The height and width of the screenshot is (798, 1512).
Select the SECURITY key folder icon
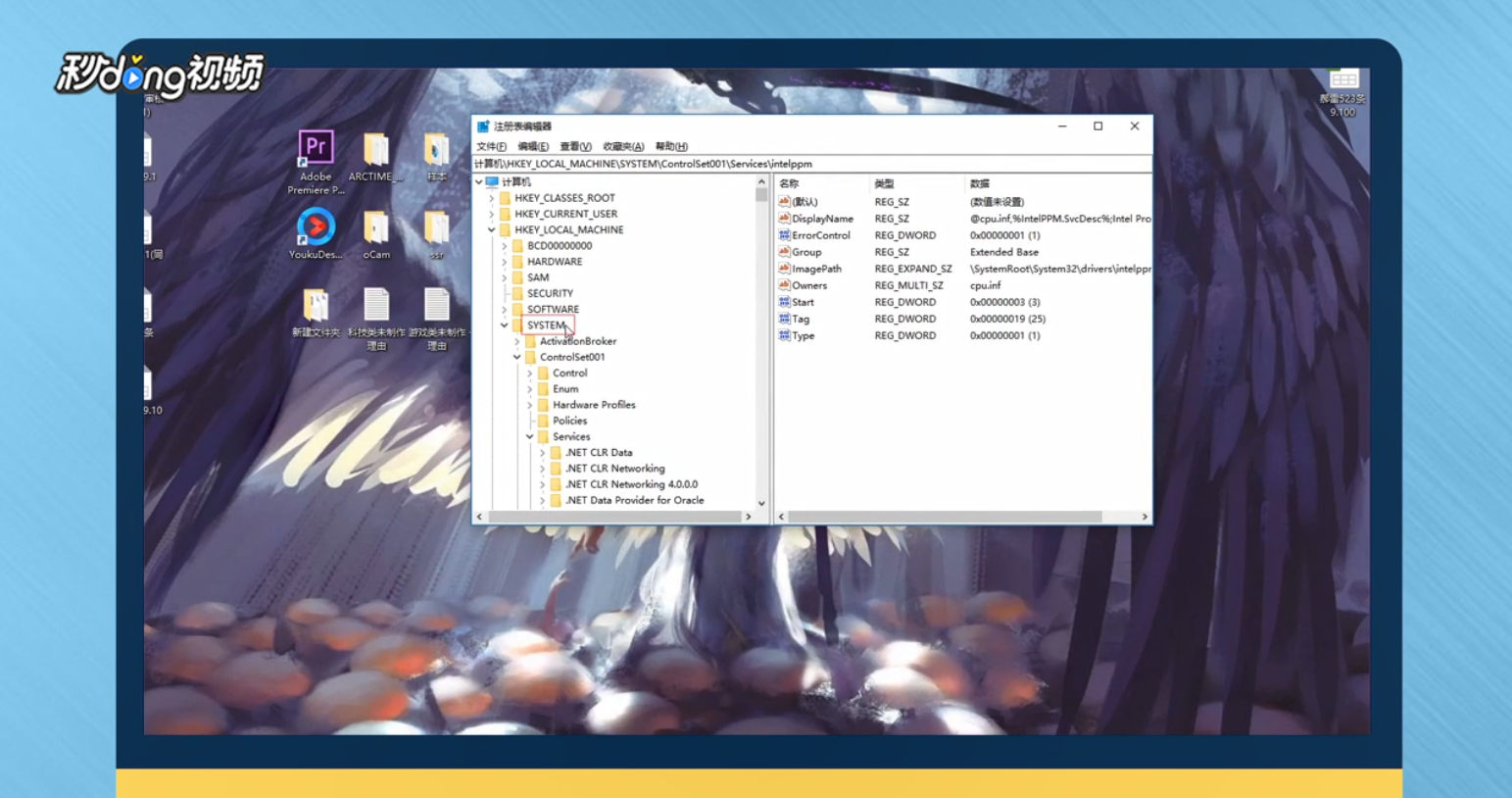click(x=518, y=293)
